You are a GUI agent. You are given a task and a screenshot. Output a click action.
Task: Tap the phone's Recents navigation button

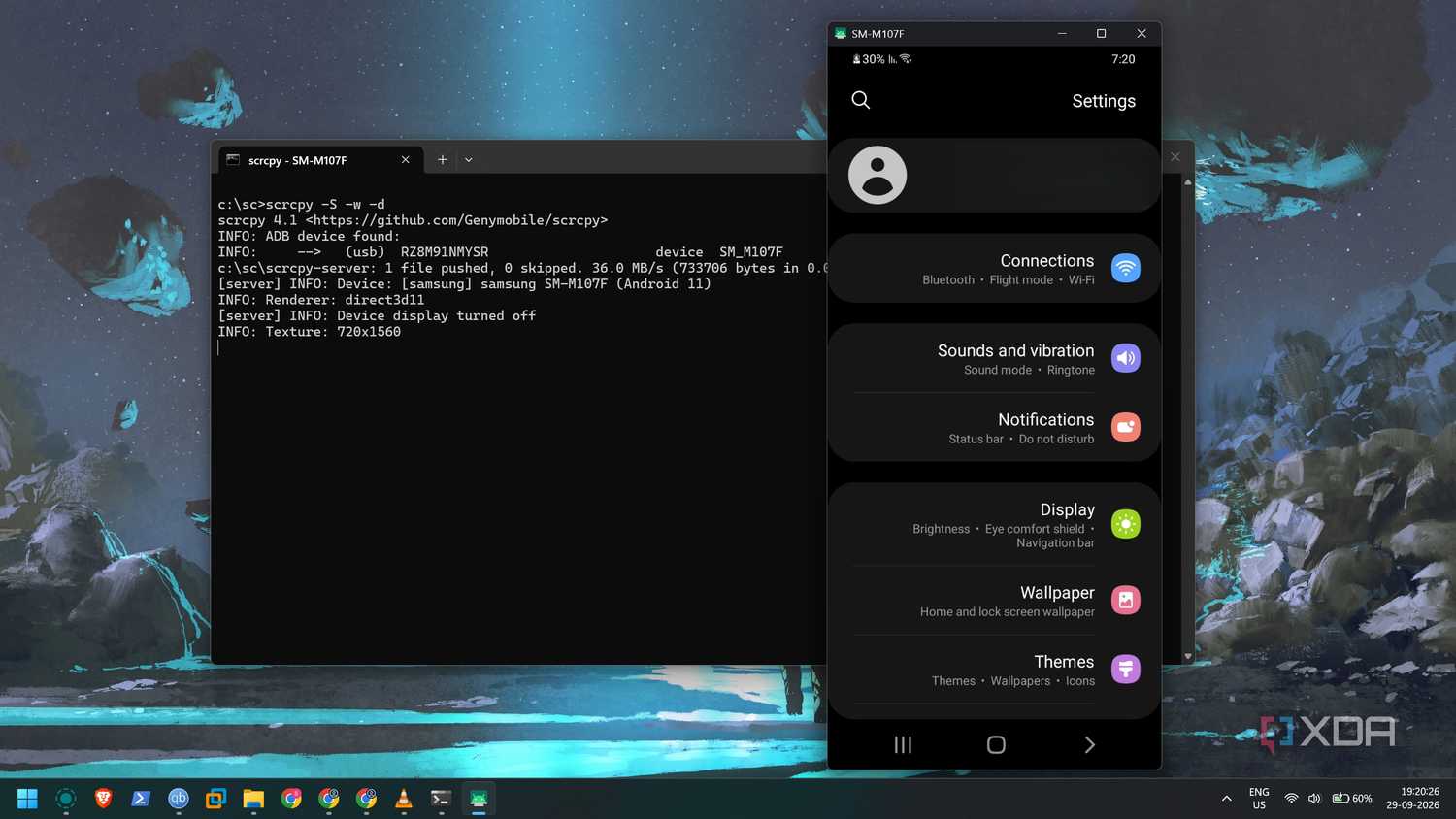(903, 744)
